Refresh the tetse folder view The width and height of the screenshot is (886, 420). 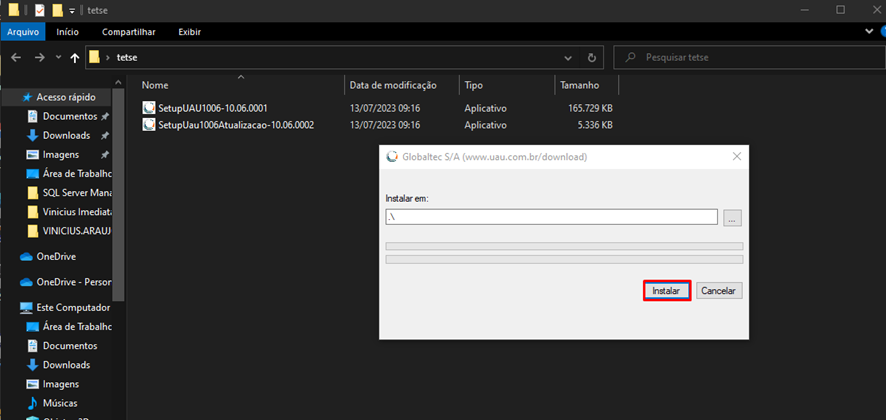pyautogui.click(x=592, y=58)
